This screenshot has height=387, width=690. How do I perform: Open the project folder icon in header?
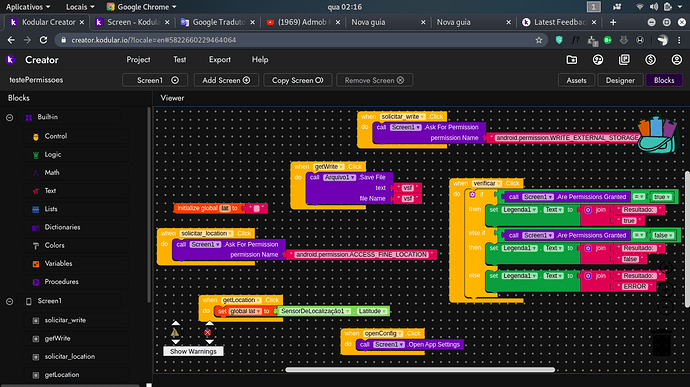click(x=572, y=60)
